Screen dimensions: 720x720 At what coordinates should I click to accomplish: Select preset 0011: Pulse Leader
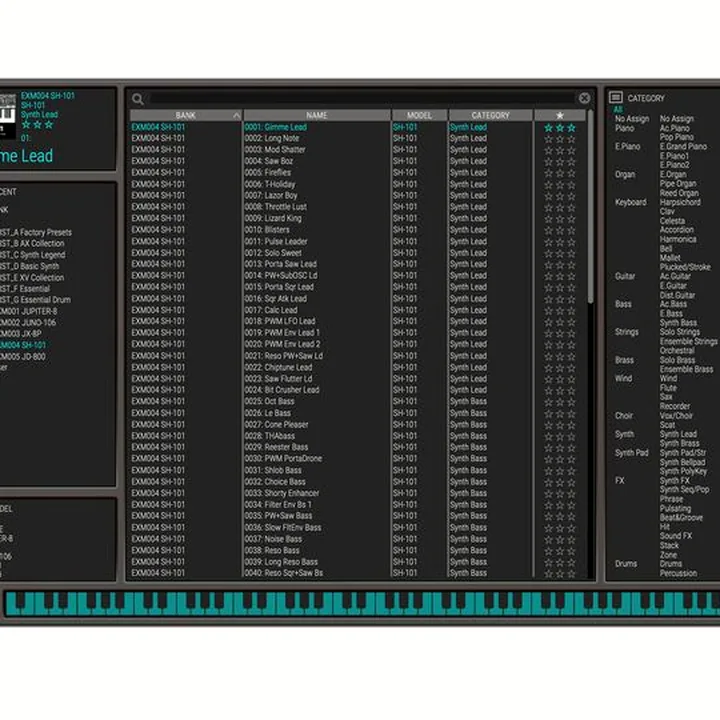(276, 242)
